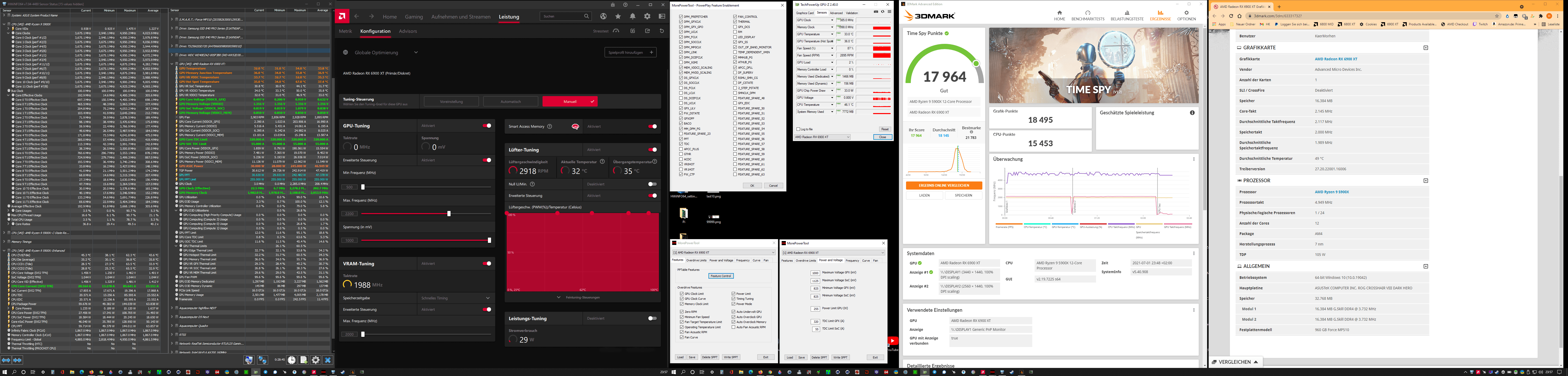
Task: Uncheck FAN_CONTROL in PowerPlay Feature Enablement
Action: (x=735, y=16)
